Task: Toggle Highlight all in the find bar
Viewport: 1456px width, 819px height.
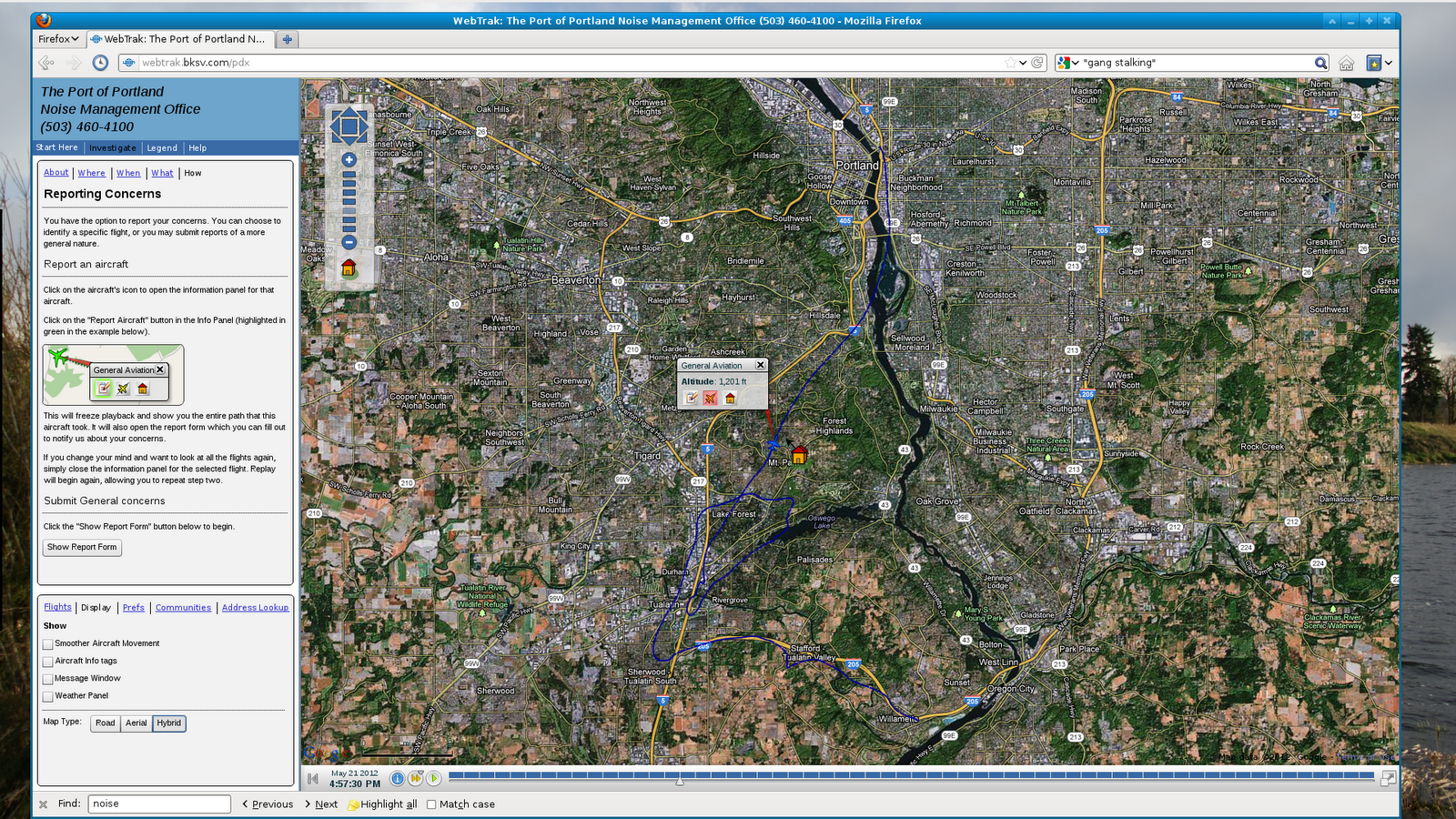Action: pos(382,804)
